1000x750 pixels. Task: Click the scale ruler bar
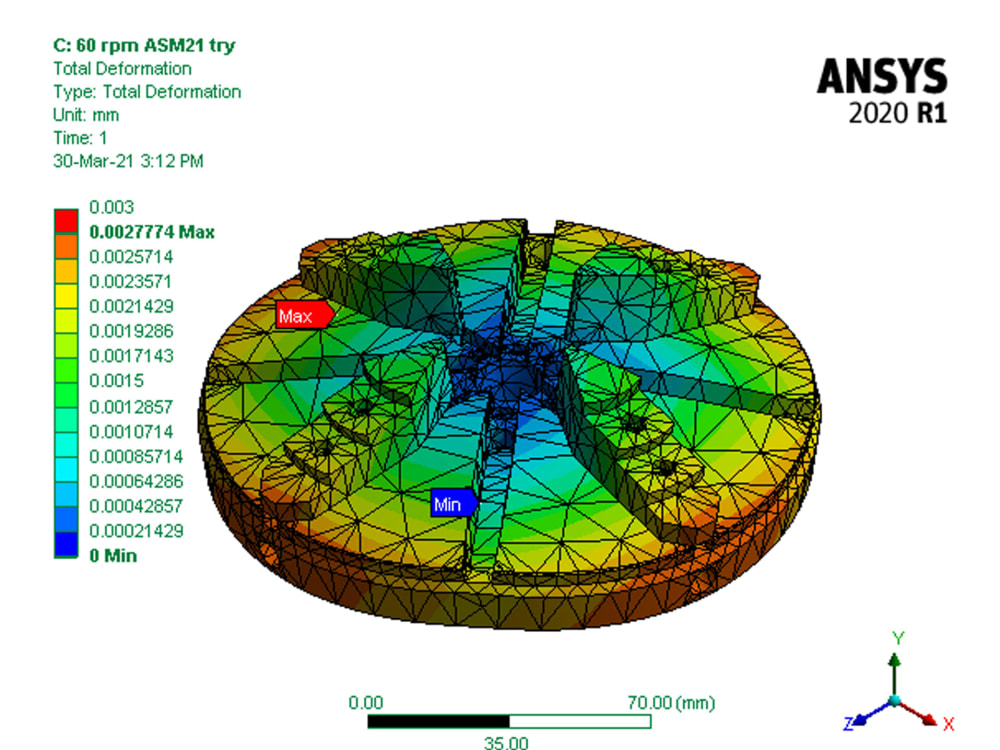[509, 721]
